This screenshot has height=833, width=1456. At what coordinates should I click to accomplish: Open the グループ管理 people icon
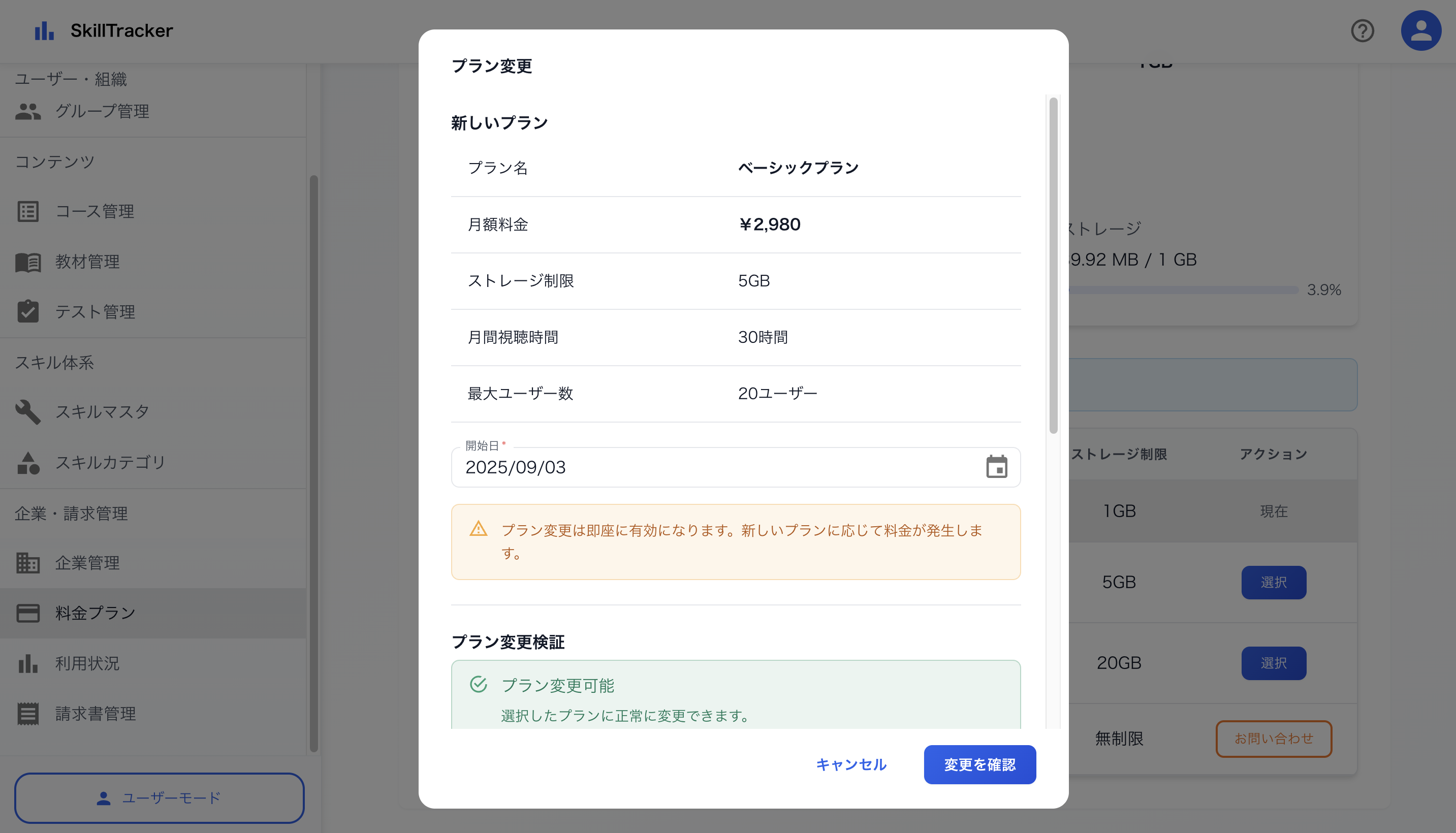tap(28, 112)
